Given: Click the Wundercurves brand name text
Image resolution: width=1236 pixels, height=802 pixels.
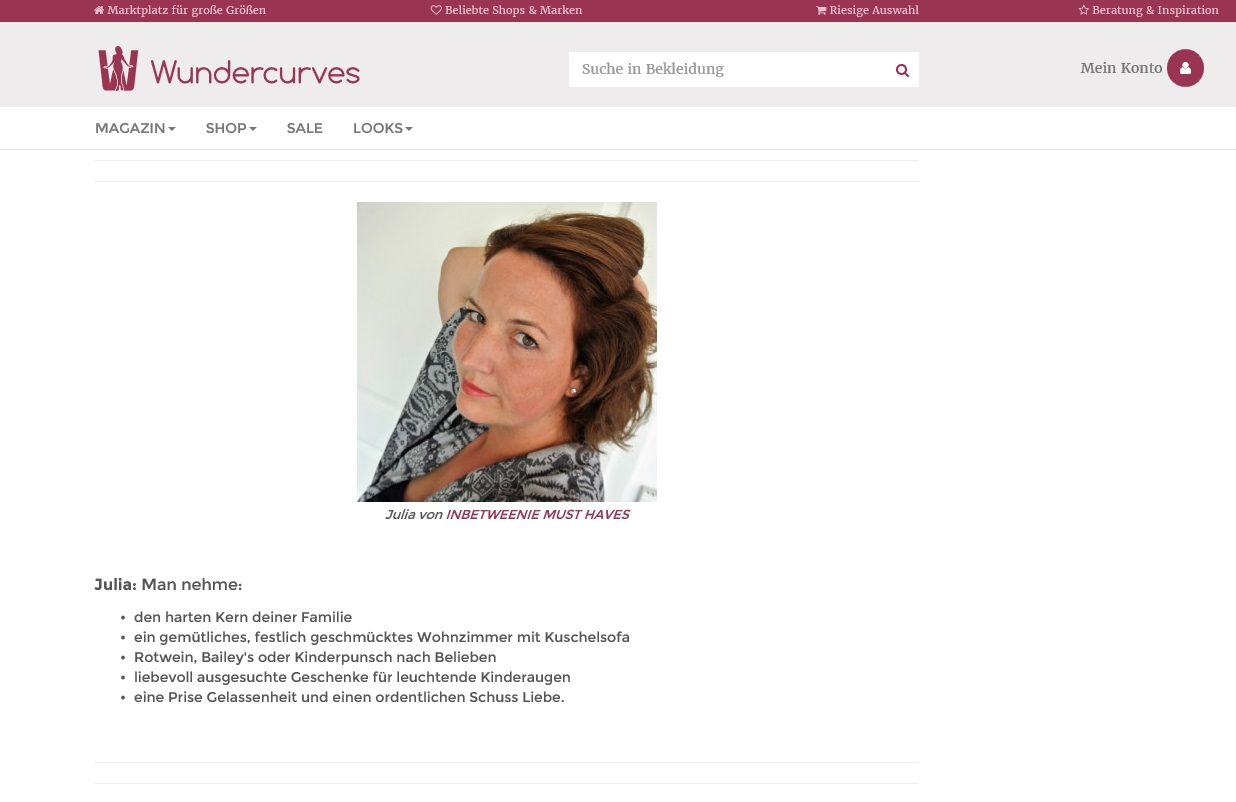Looking at the screenshot, I should 255,72.
